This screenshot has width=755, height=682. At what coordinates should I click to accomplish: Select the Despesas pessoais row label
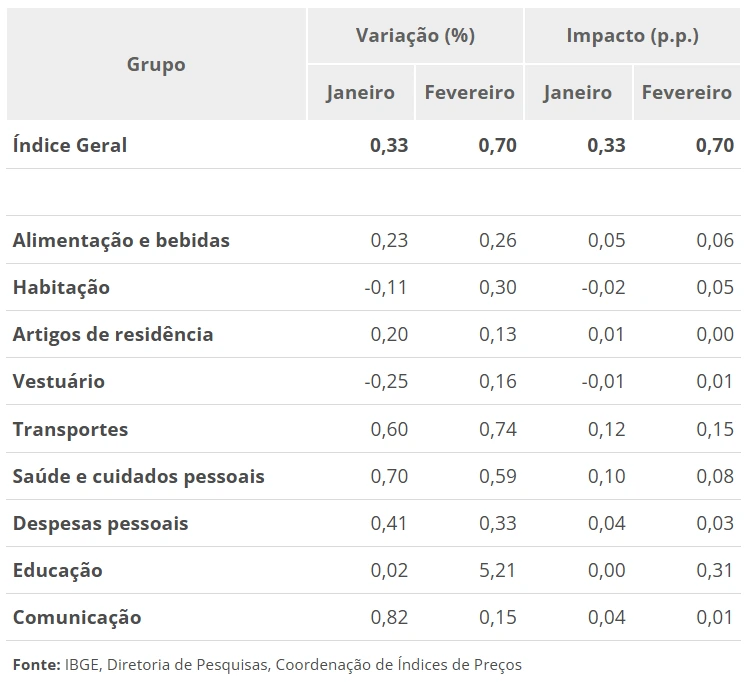point(100,523)
